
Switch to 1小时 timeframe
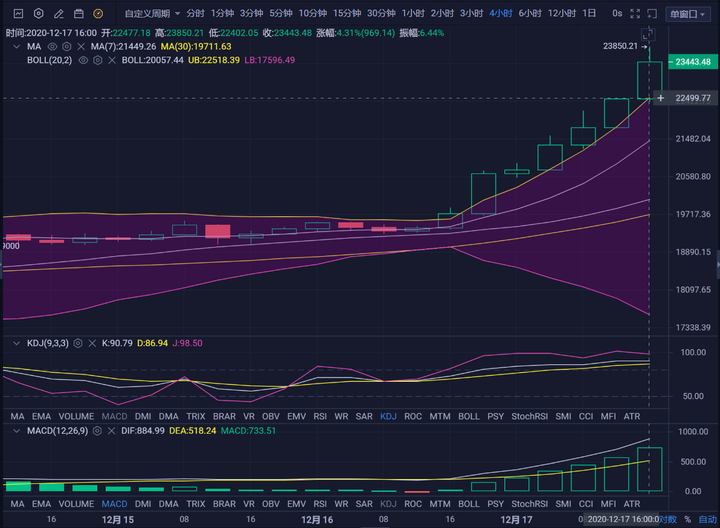click(x=413, y=14)
